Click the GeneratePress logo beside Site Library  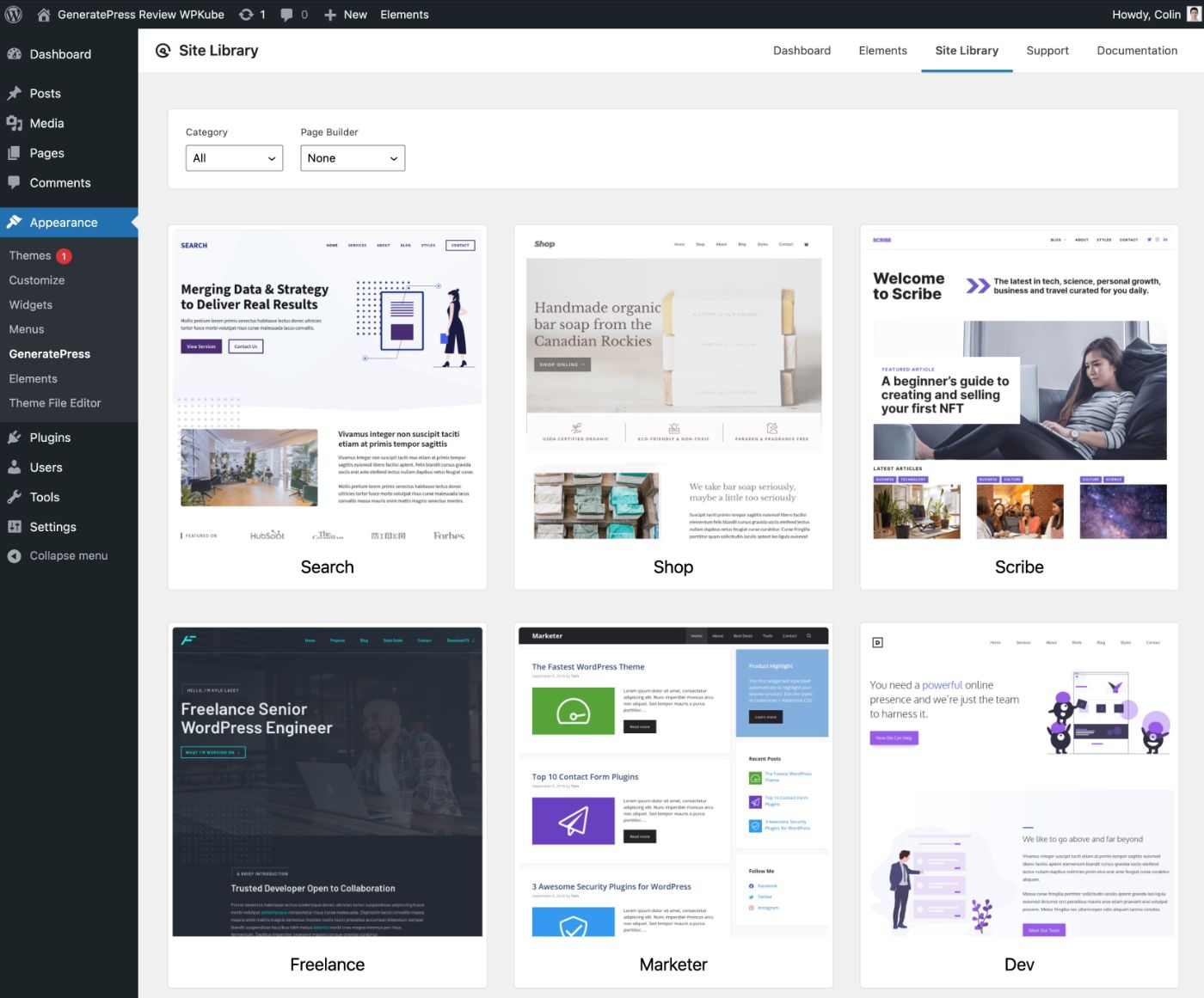pyautogui.click(x=163, y=51)
